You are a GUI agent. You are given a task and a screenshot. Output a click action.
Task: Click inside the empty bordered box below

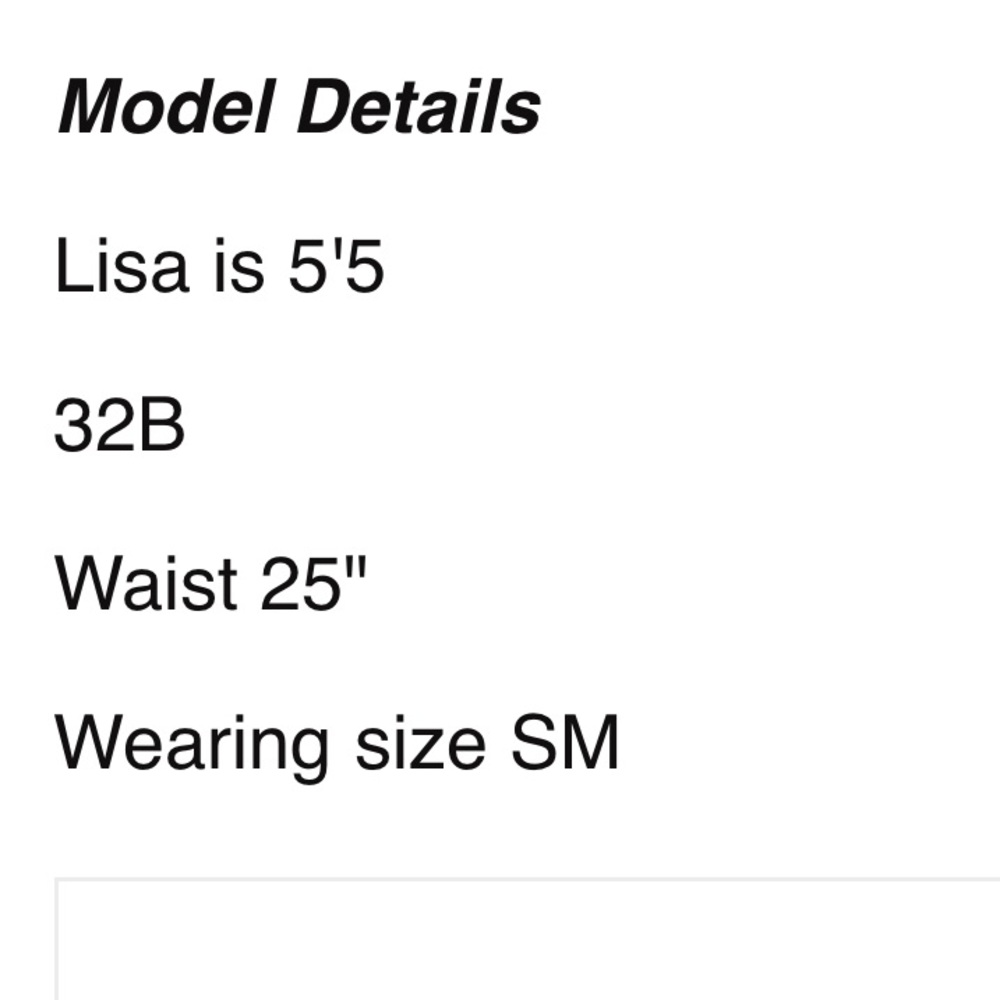coord(528,941)
